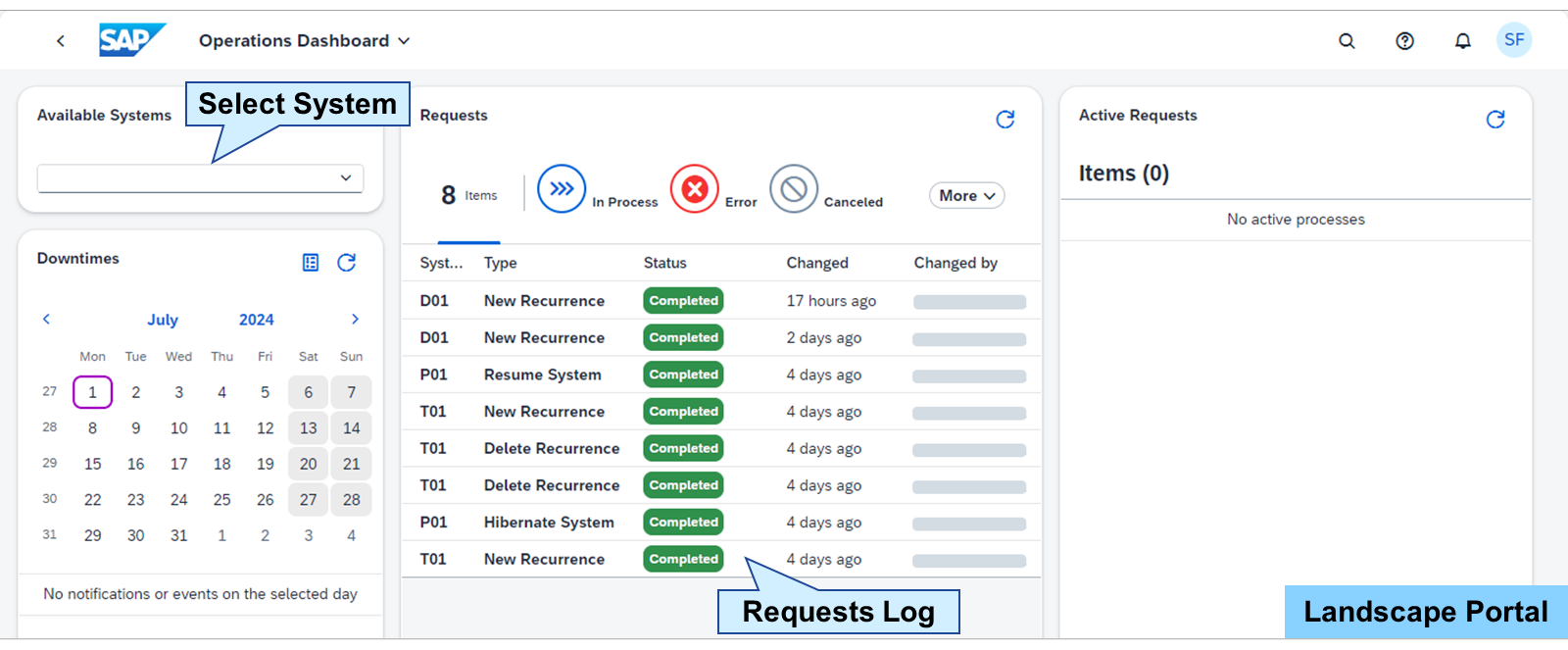Viewport: 1568px width, 650px height.
Task: Open the July month picker
Action: pyautogui.click(x=163, y=320)
